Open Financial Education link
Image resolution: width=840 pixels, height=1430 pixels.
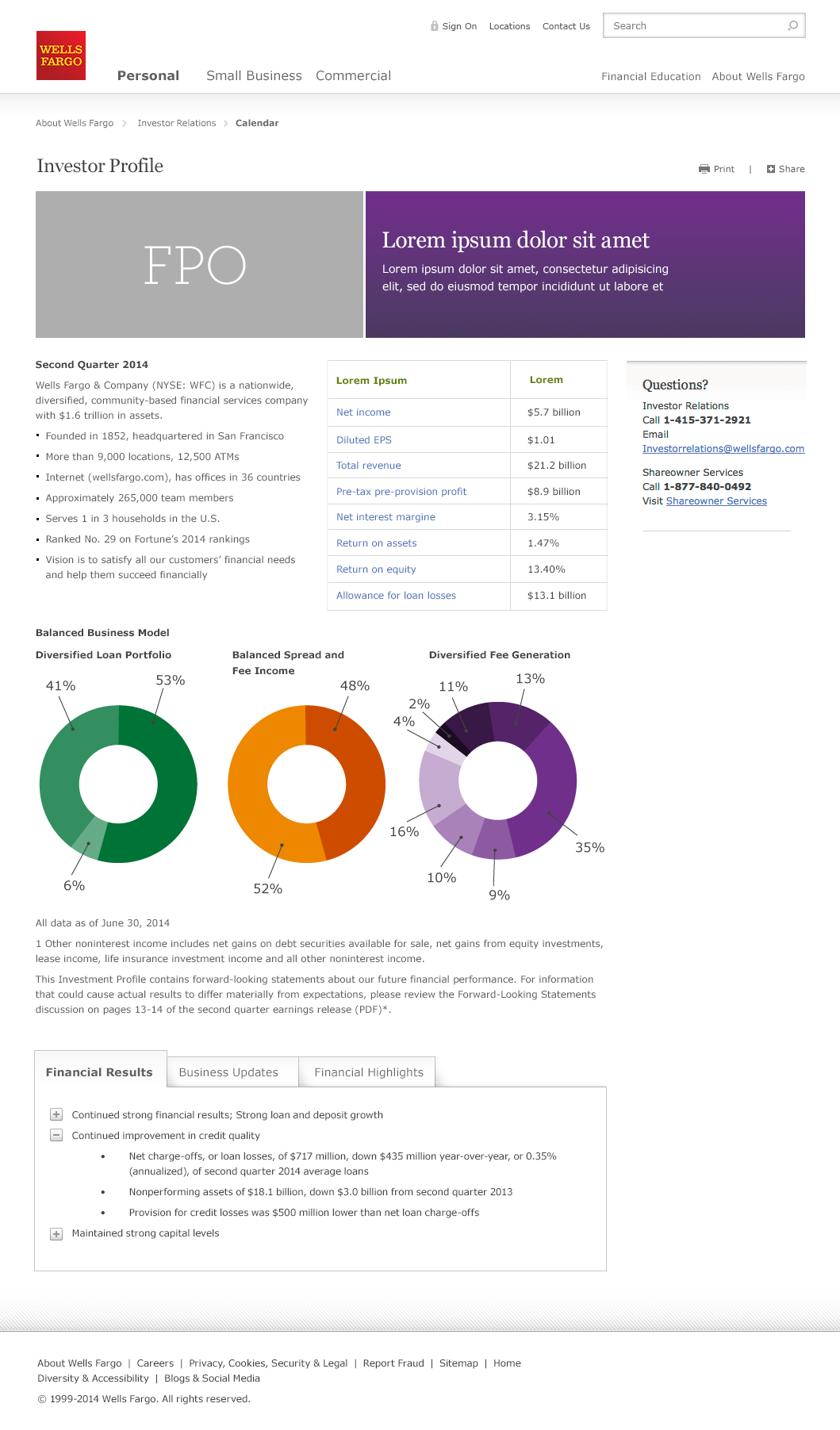click(651, 77)
